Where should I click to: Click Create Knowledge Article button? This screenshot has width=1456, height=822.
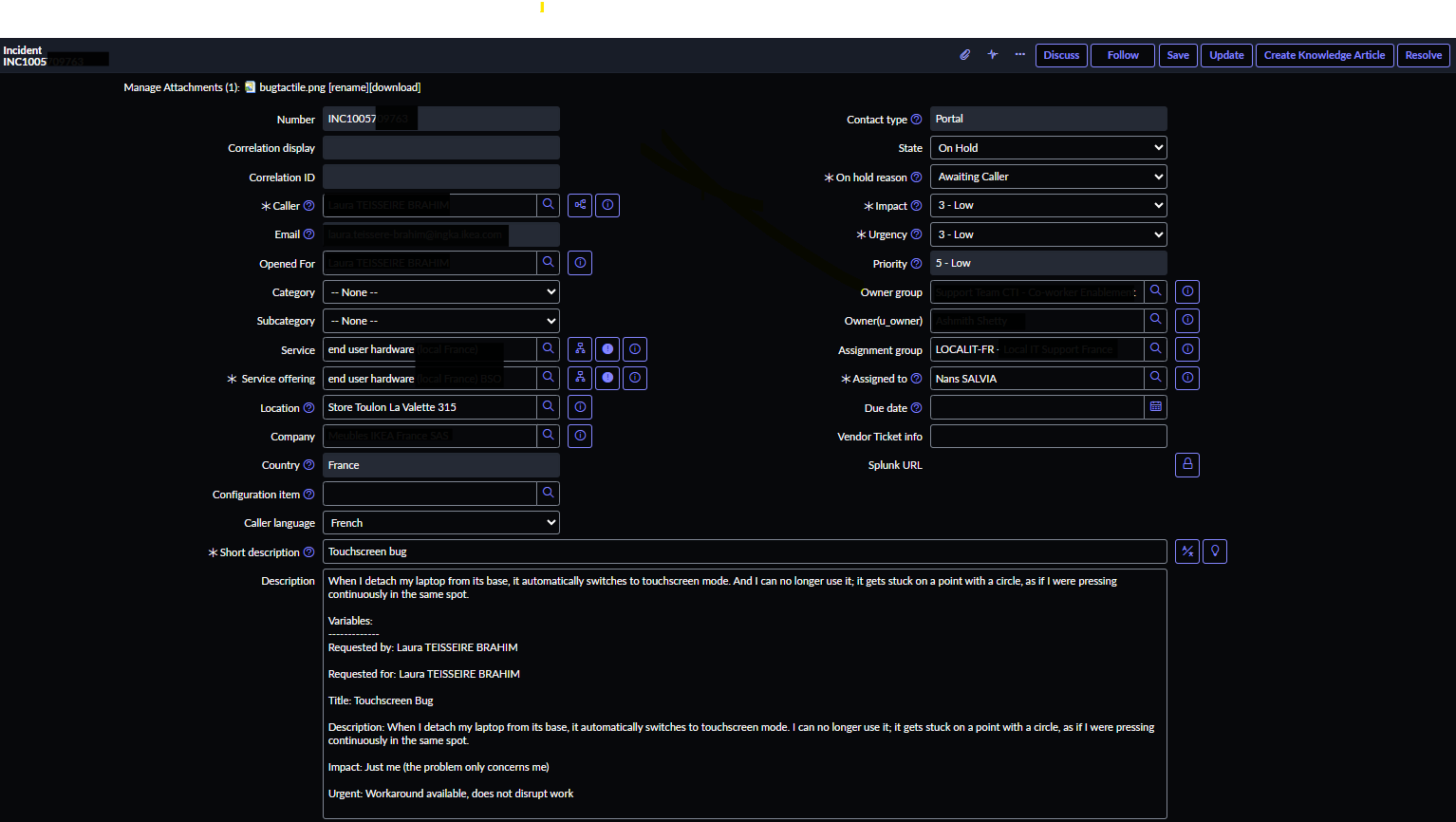(1324, 55)
